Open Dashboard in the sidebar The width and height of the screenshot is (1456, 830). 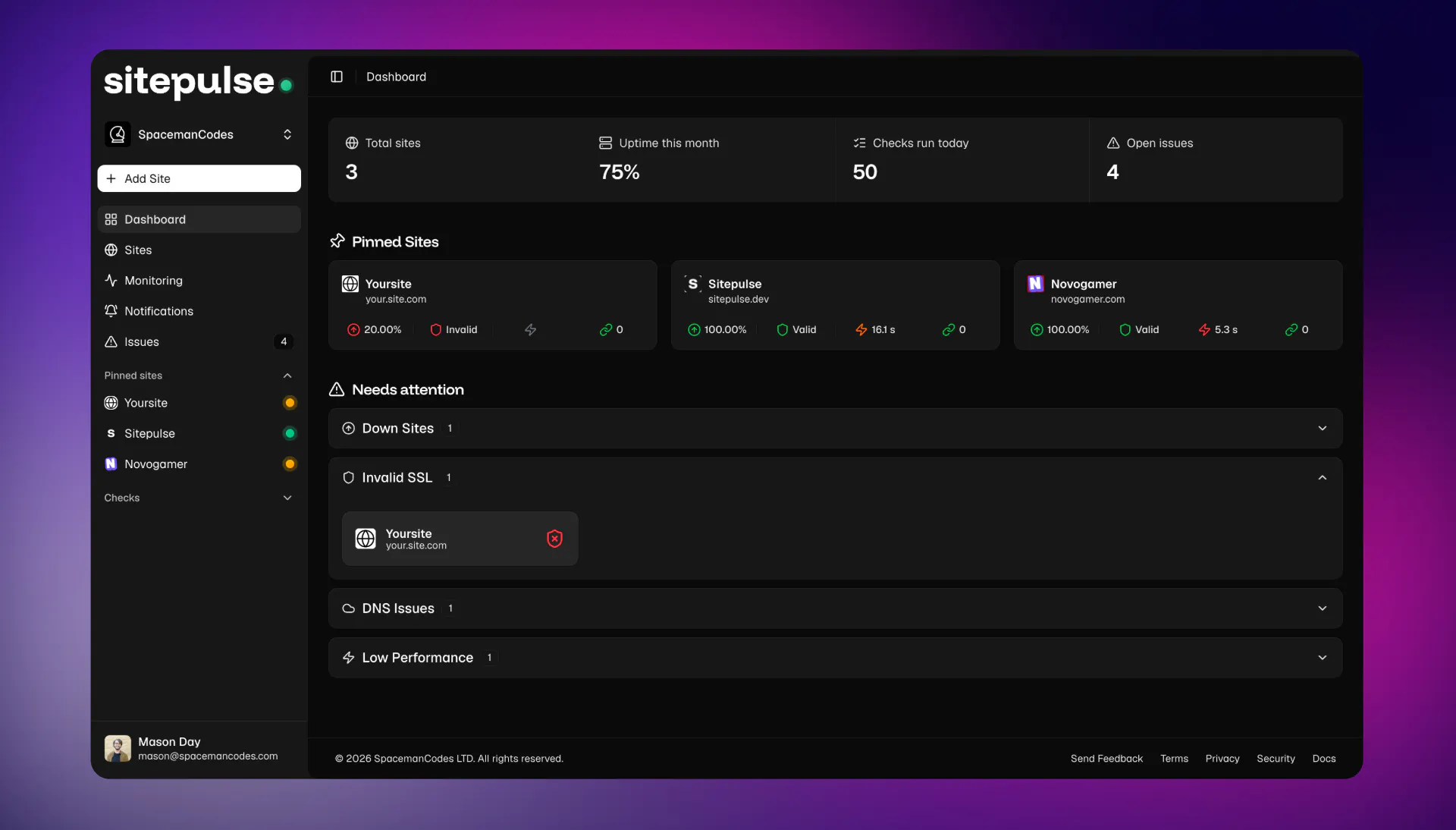click(x=199, y=219)
